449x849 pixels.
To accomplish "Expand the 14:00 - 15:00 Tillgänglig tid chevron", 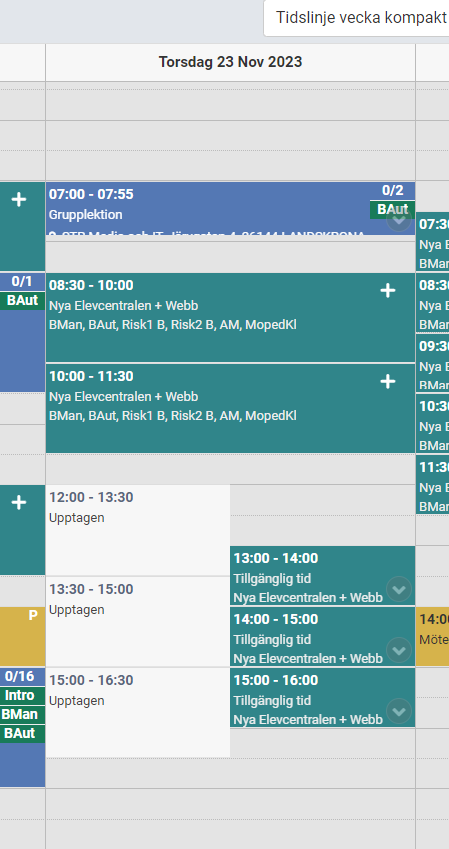I will click(x=399, y=650).
